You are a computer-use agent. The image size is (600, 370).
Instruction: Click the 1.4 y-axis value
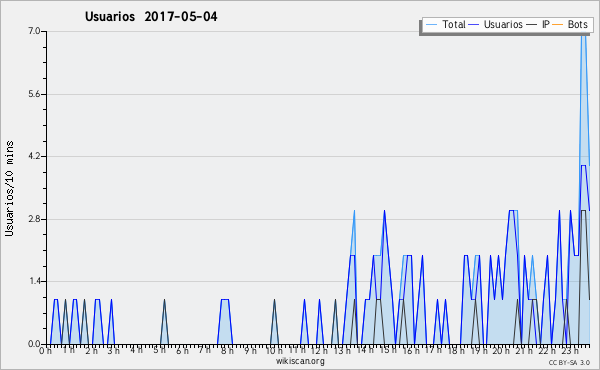[x=34, y=282]
